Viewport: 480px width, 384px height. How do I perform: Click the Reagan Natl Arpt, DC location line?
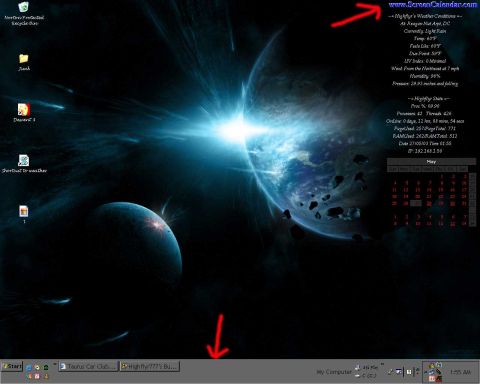click(x=425, y=23)
